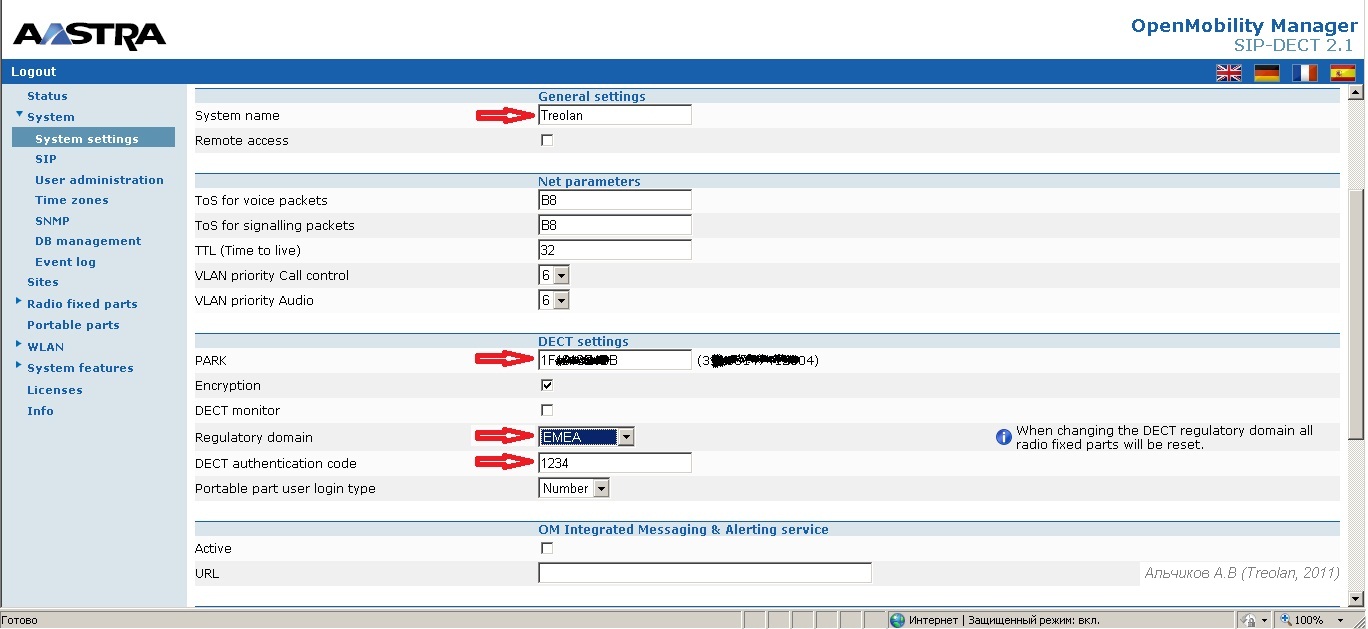Screen dimensions: 1368x629
Task: Select the English language flag icon
Action: tap(1228, 72)
